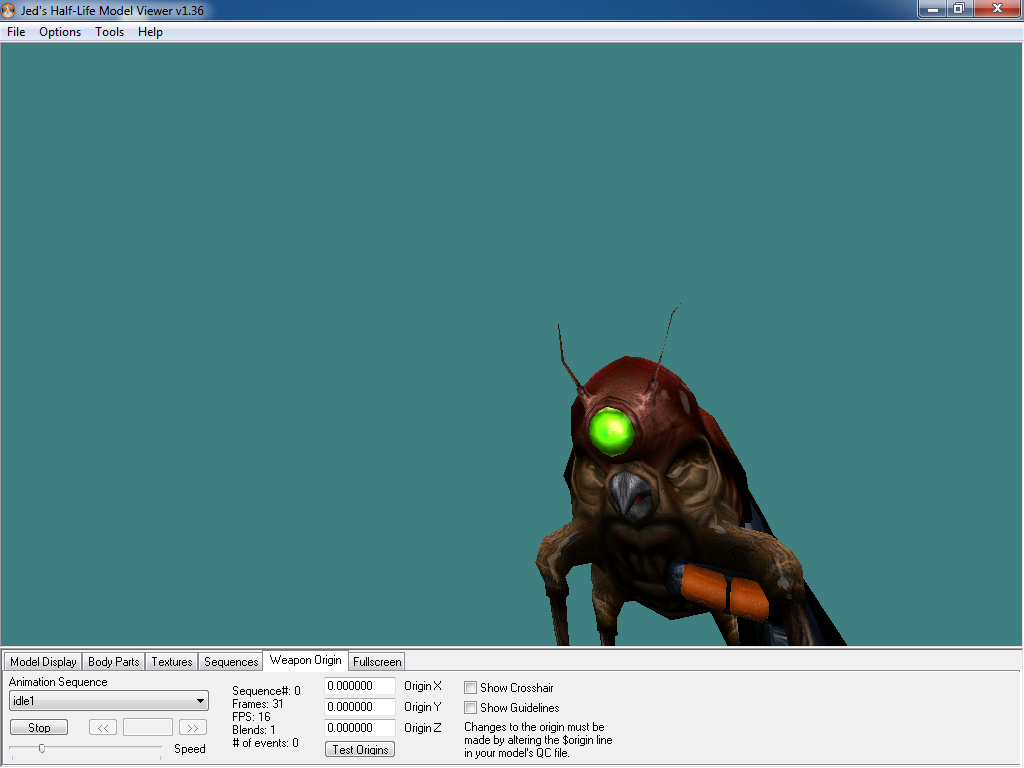Click the Origin Y value field
Image resolution: width=1024 pixels, height=768 pixels.
point(360,707)
